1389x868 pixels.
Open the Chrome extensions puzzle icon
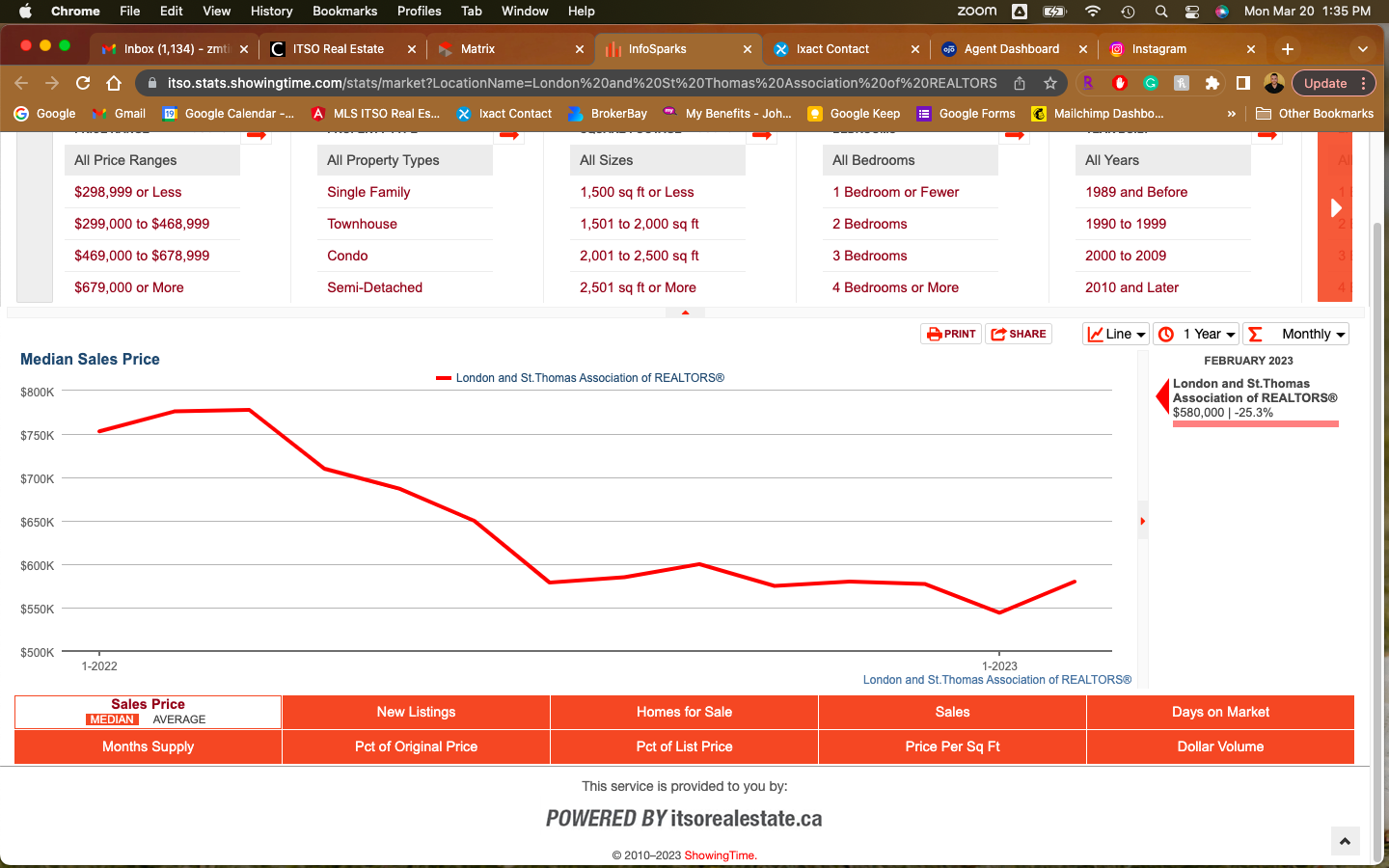[1212, 83]
